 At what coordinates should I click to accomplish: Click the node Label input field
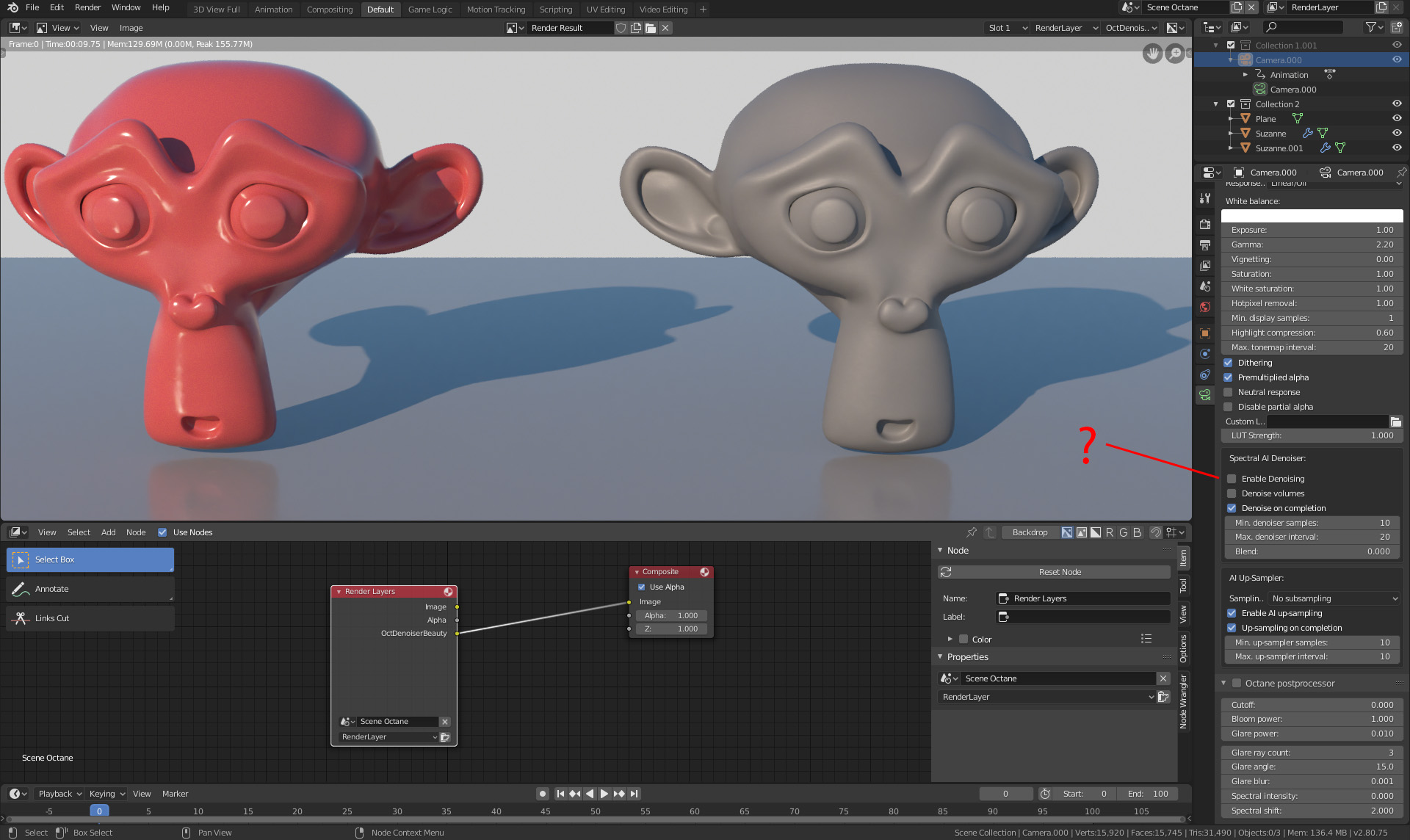coord(1083,617)
